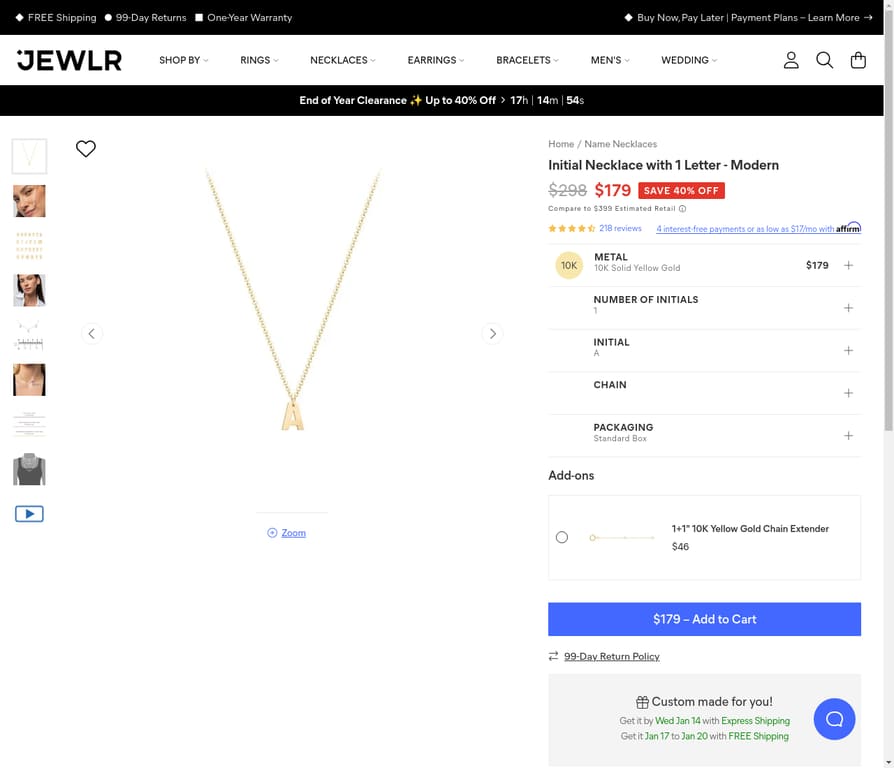Screen dimensions: 894x768
Task: Expand the Initial letter section
Action: pos(704,350)
